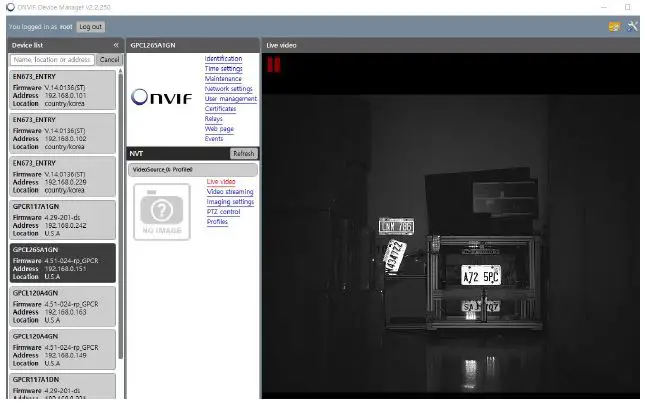
Task: Click the NO IMAGE snapshot thumbnail
Action: click(162, 211)
